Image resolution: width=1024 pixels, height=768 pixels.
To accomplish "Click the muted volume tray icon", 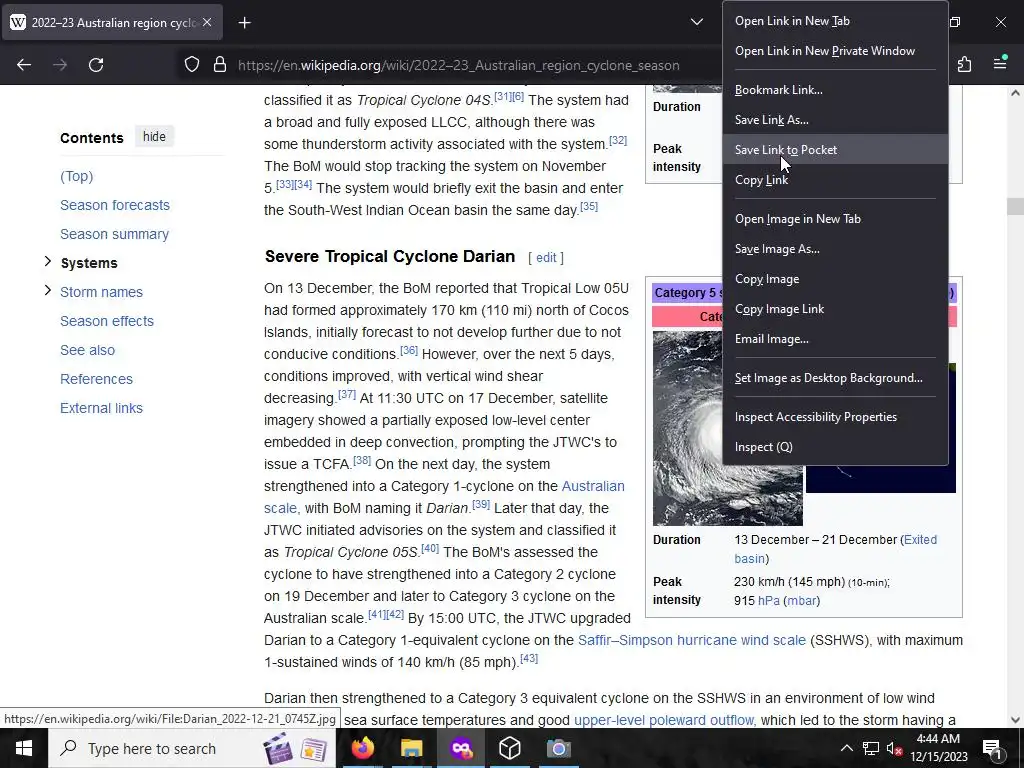I will (894, 749).
